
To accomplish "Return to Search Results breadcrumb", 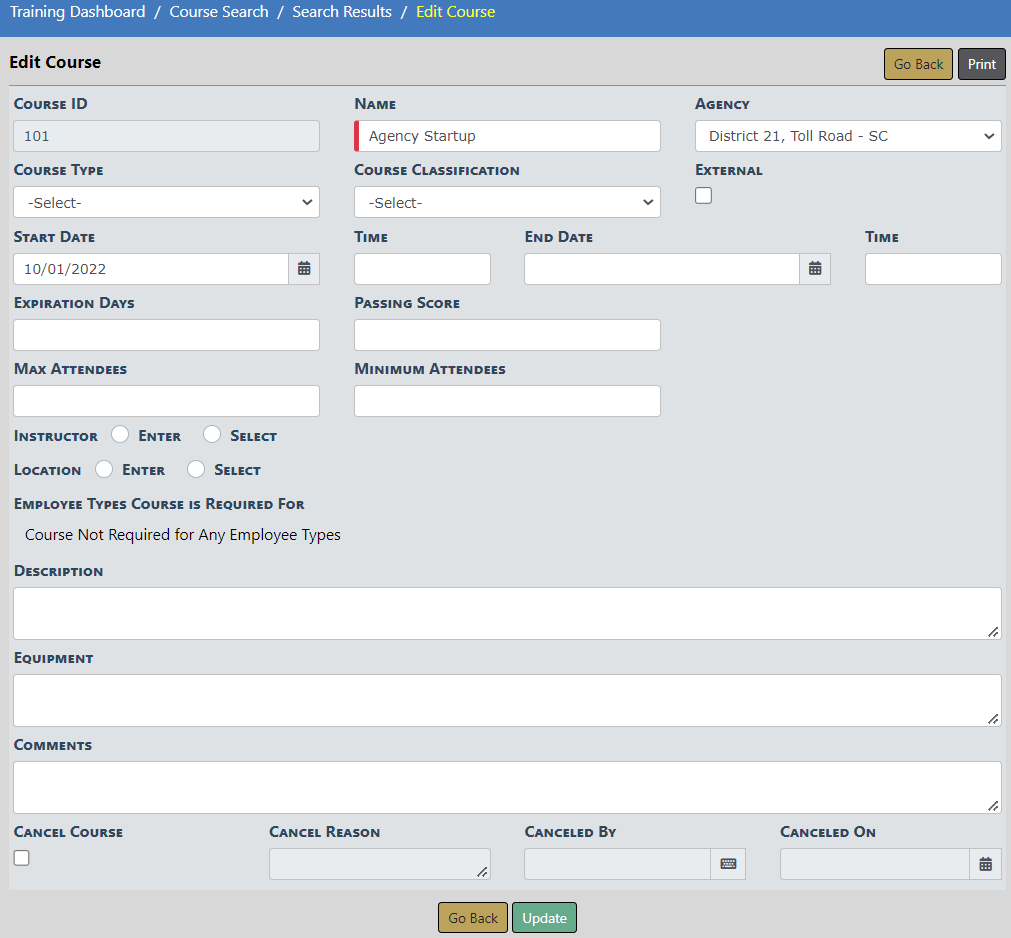I will point(342,12).
